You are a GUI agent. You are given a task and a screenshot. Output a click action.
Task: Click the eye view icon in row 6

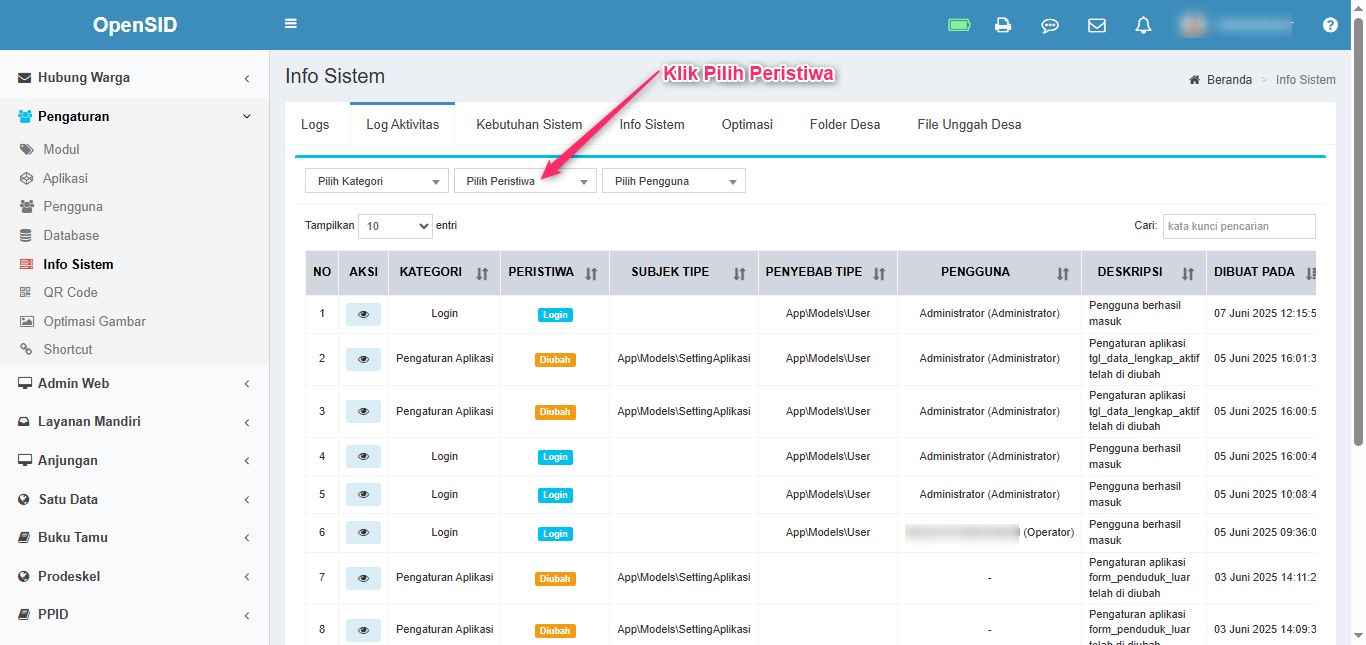pos(363,532)
